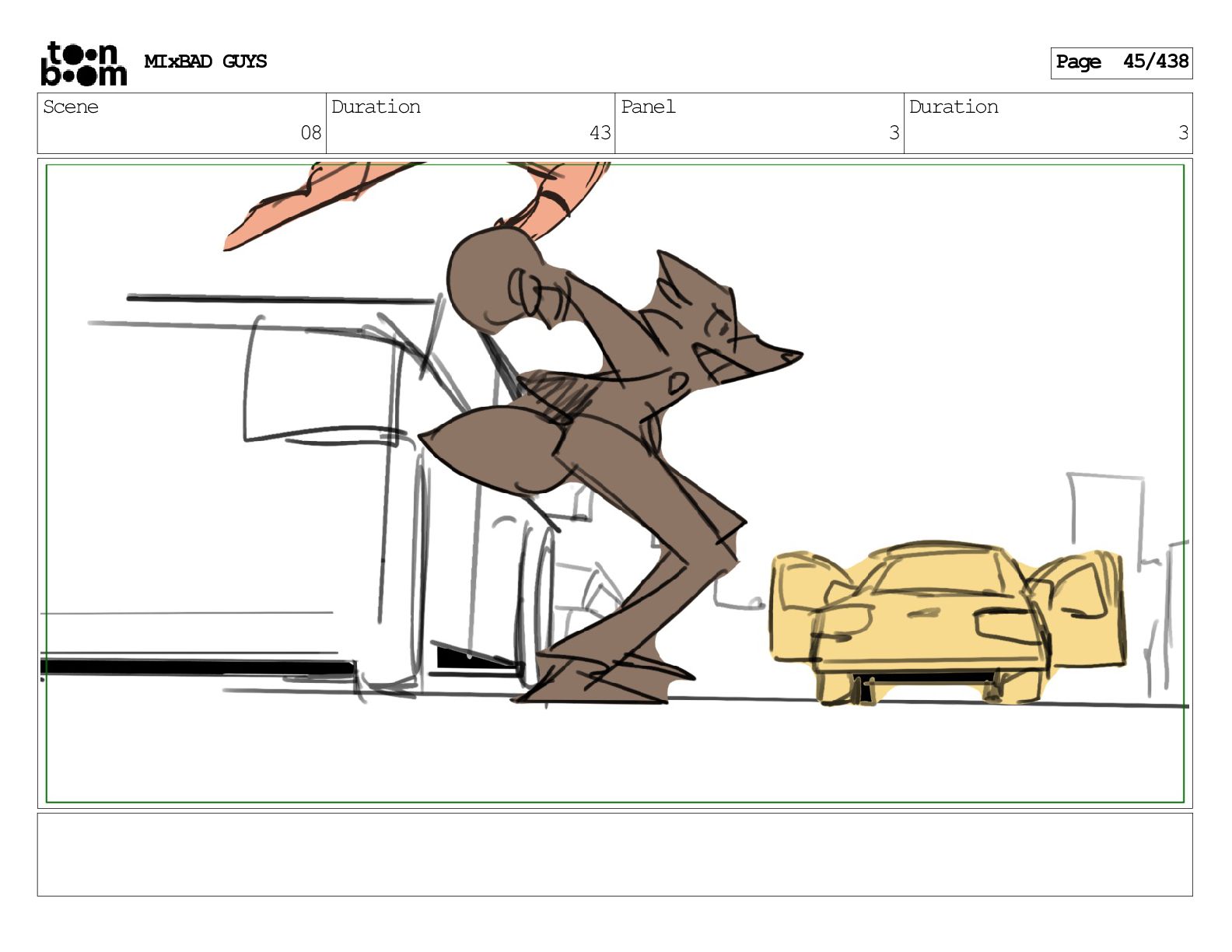The width and height of the screenshot is (1232, 952).
Task: Click the scene duration value '43'
Action: (600, 133)
